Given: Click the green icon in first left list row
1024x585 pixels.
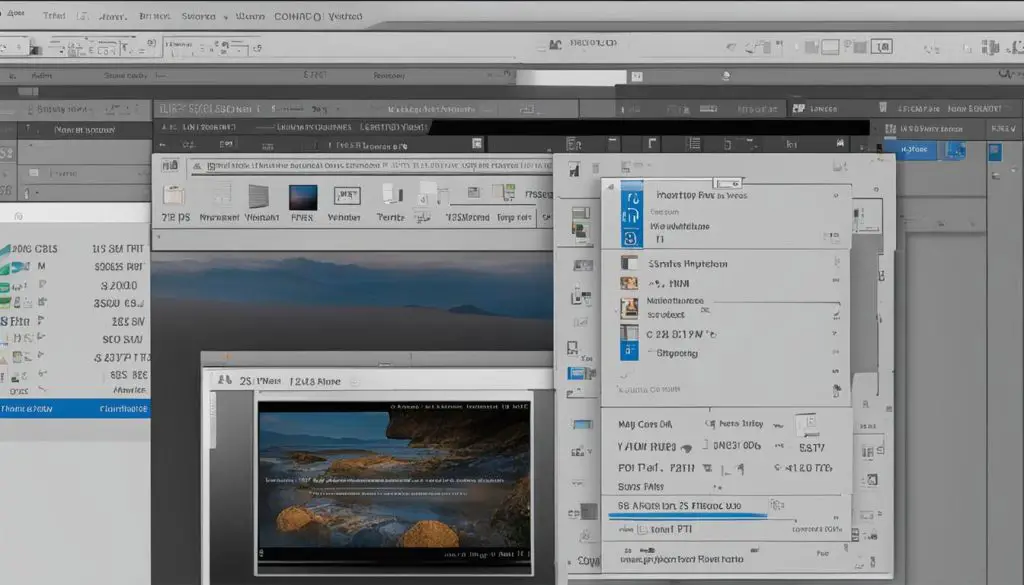Looking at the screenshot, I should (x=6, y=249).
